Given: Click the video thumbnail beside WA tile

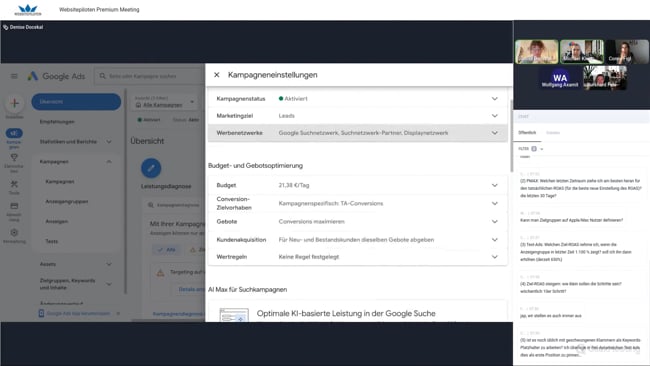Looking at the screenshot, I should click(x=605, y=78).
